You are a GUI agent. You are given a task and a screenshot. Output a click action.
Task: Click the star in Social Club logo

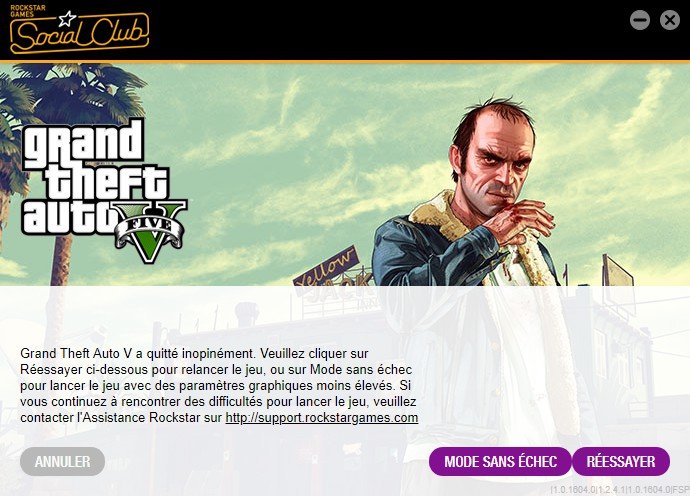(x=67, y=19)
